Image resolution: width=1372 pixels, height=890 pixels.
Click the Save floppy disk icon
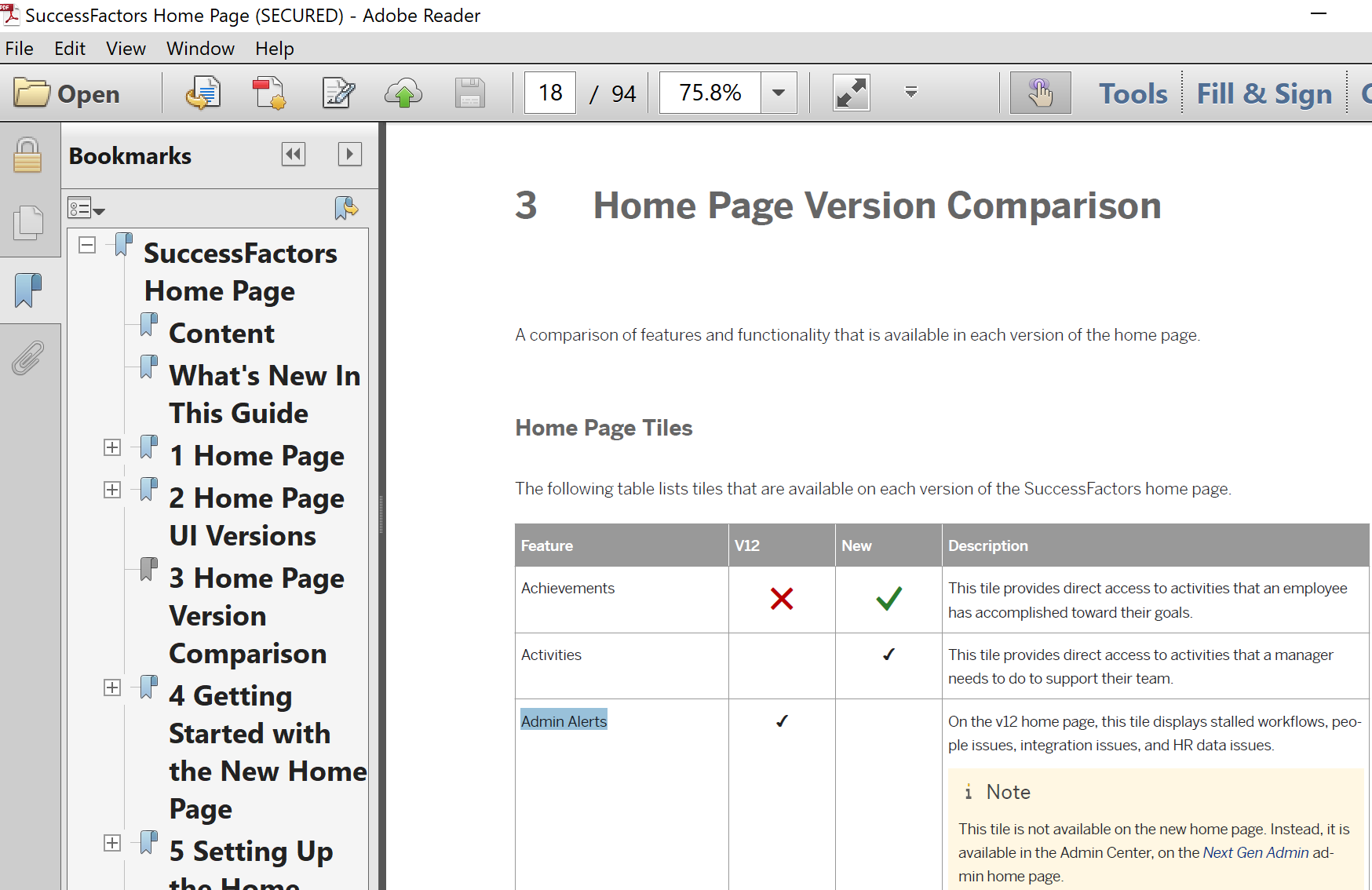click(x=469, y=93)
